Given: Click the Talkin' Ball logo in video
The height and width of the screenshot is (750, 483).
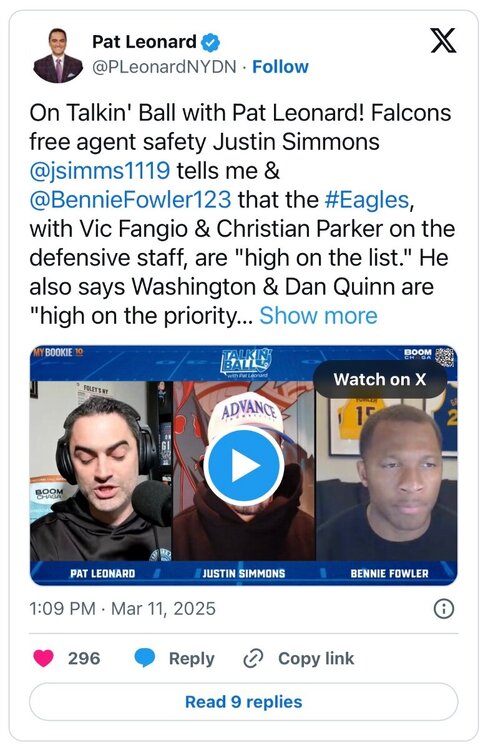Looking at the screenshot, I should (x=246, y=363).
